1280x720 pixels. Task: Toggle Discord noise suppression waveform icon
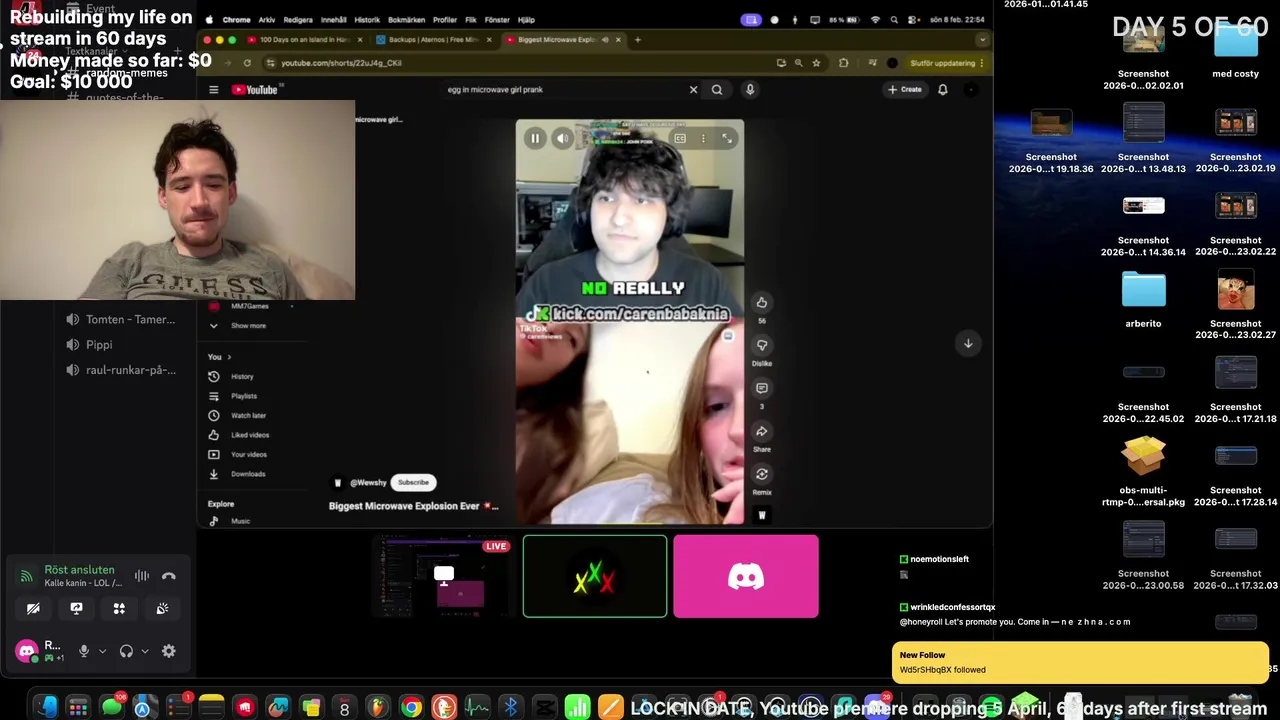(x=142, y=576)
